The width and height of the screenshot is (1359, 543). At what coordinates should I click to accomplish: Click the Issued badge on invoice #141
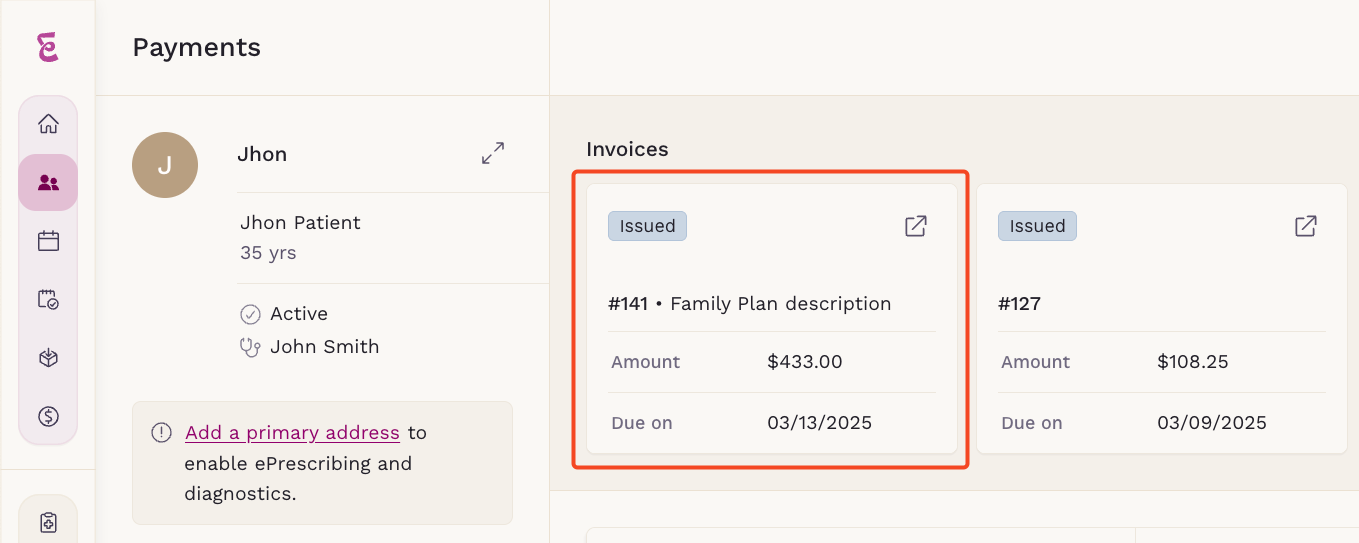pos(647,226)
